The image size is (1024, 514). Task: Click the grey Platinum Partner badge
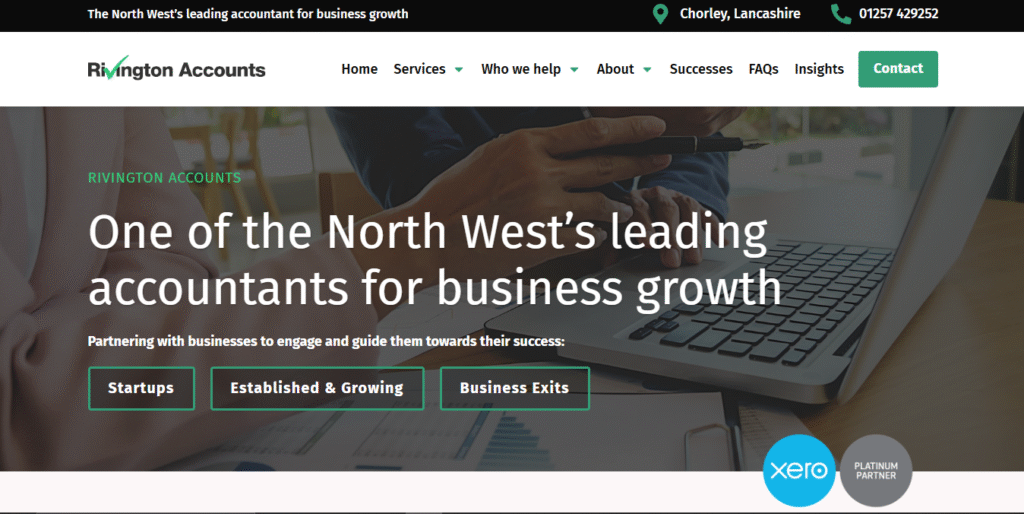[876, 470]
